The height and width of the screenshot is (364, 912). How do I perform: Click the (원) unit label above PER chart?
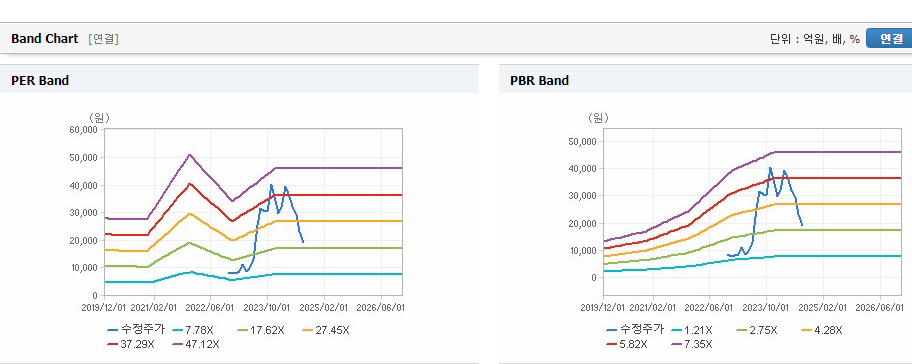point(99,118)
